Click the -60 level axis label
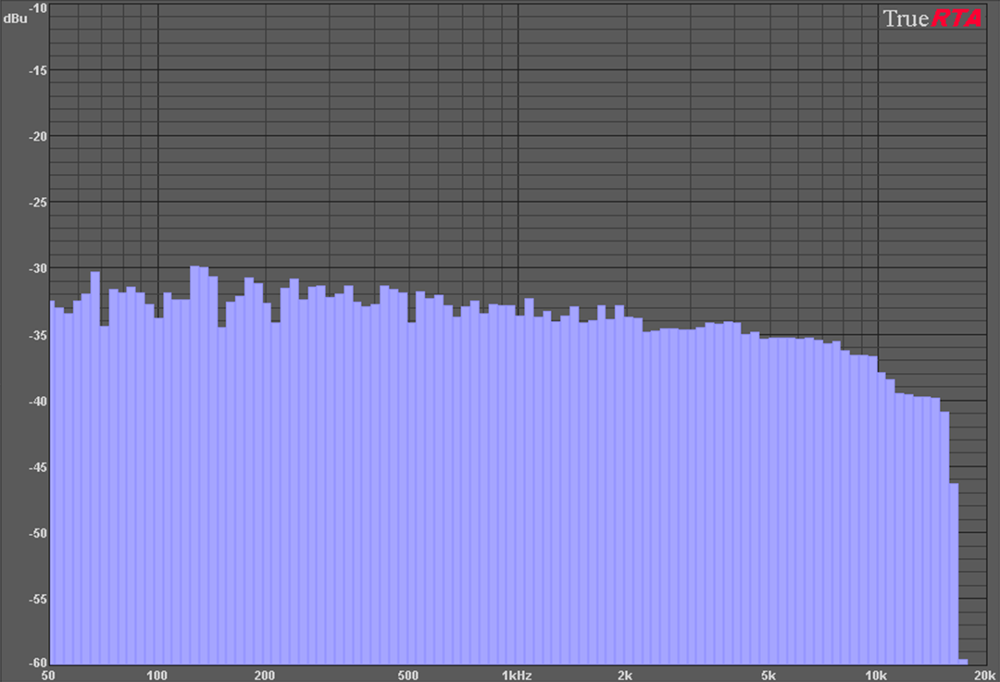Screen dimensions: 1000x682 (x=38, y=663)
